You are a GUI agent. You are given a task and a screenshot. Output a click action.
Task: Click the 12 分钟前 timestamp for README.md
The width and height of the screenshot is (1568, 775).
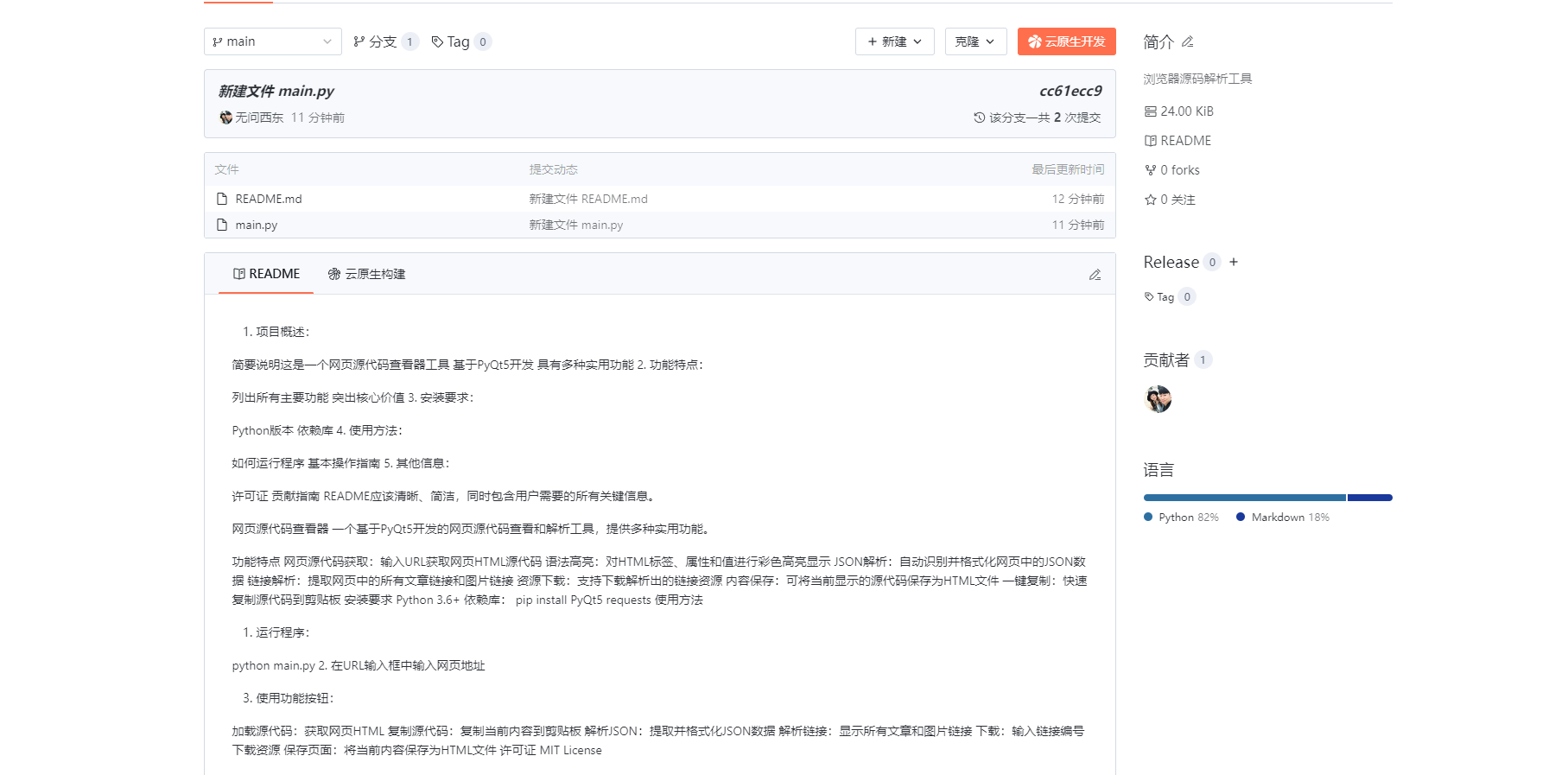tap(1078, 199)
